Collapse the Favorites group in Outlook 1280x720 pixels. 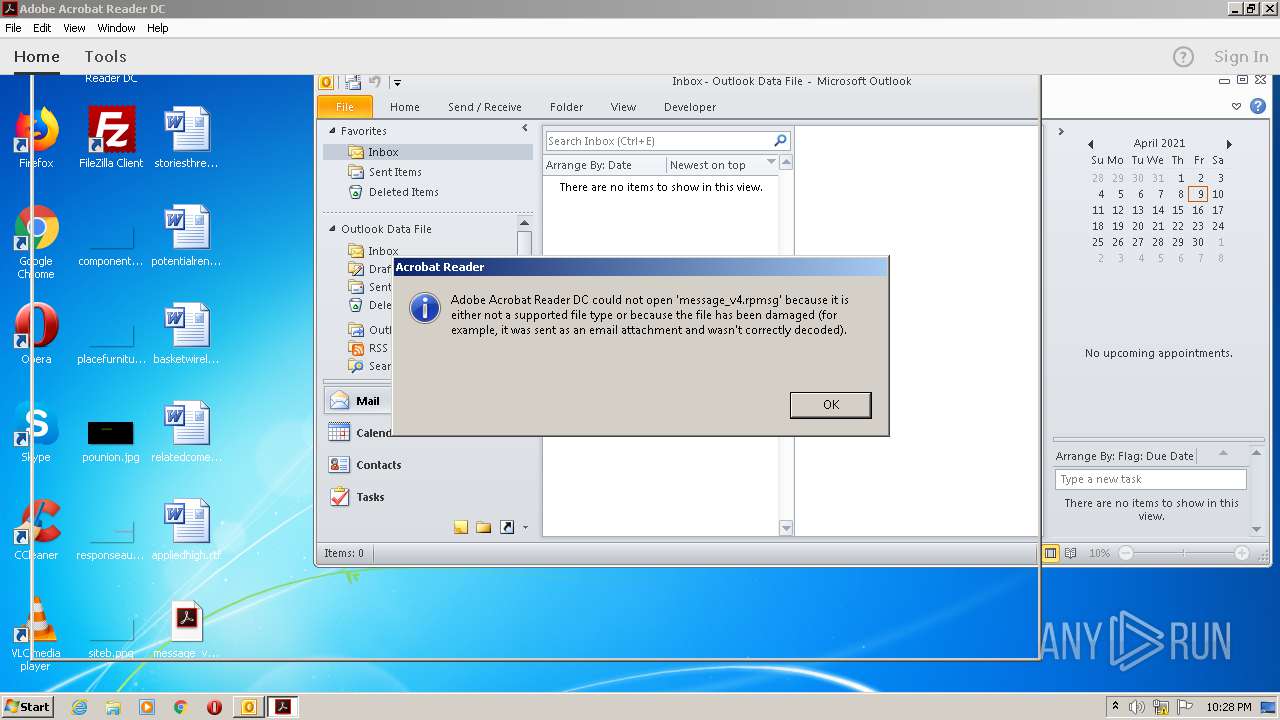tap(334, 131)
